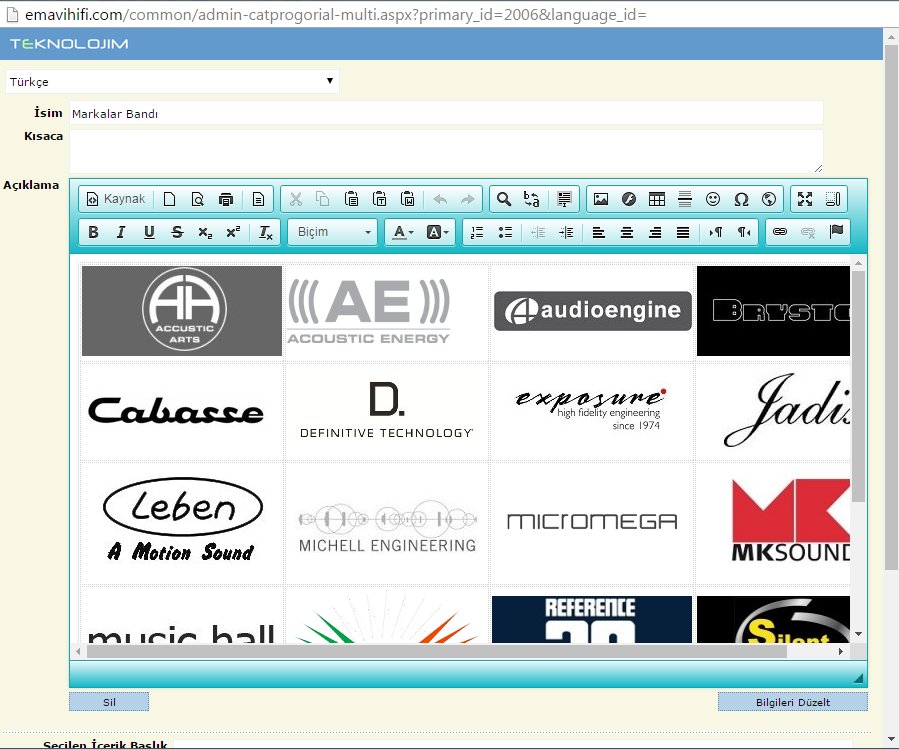Click the Redo arrow

click(x=468, y=199)
